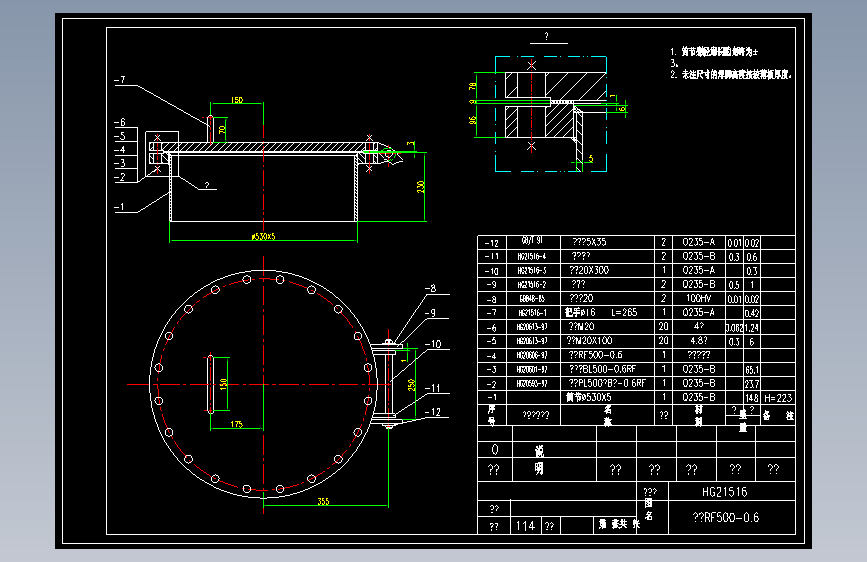Select callout label -4 beside the section view
The width and height of the screenshot is (867, 562).
tap(120, 149)
